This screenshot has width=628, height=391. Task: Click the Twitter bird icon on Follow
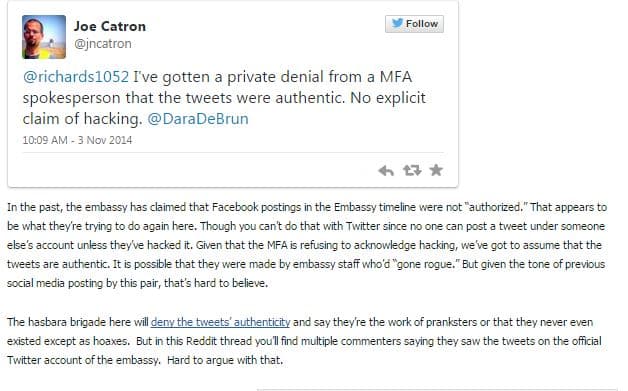coord(397,23)
